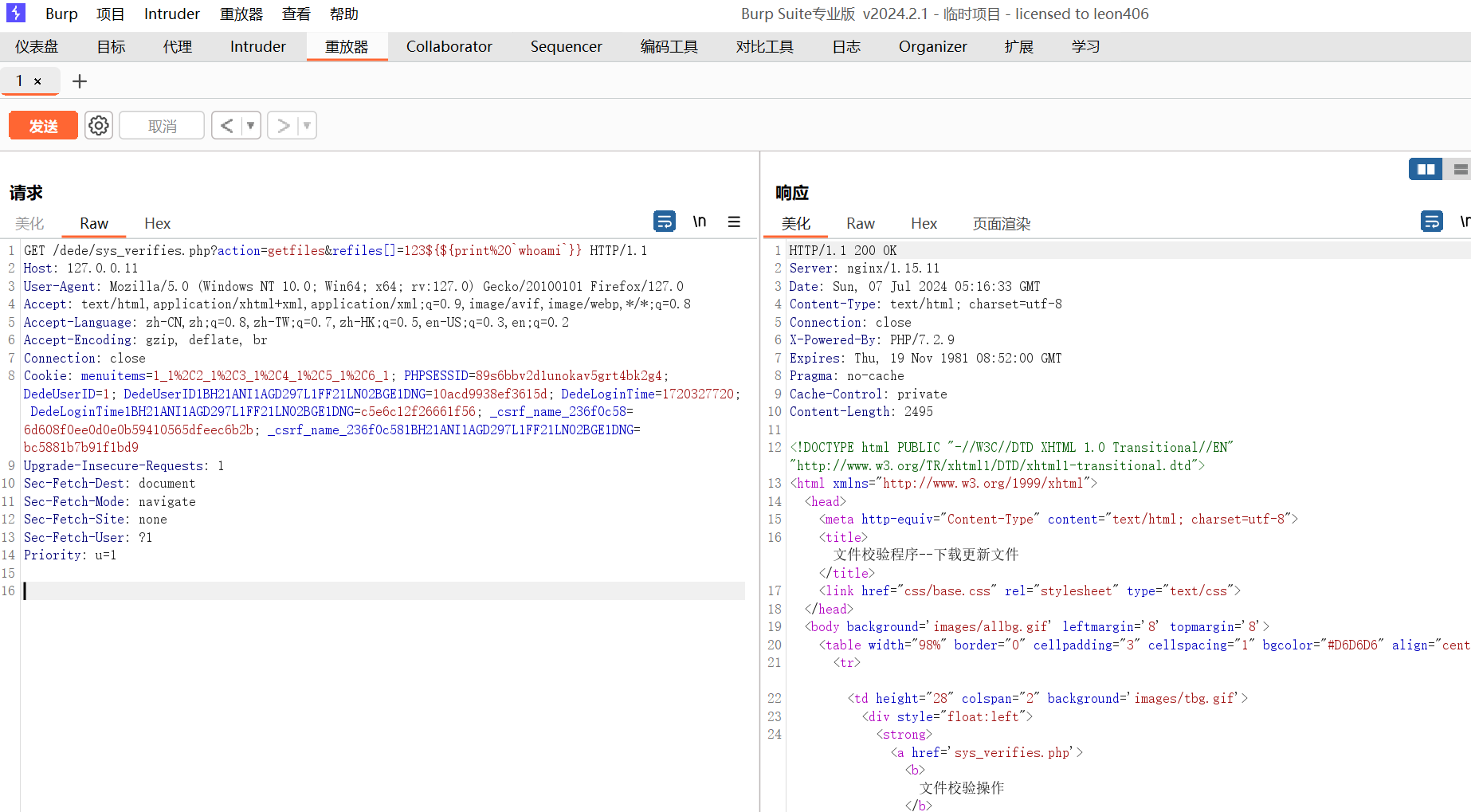Viewport: 1471px width, 812px height.
Task: Open the forward history dropdown arrow
Action: point(307,126)
